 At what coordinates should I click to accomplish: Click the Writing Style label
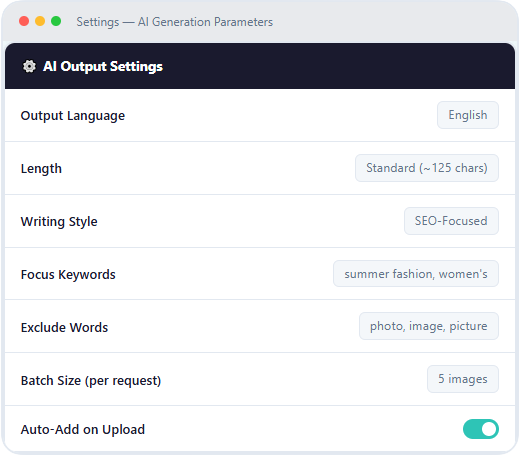(59, 222)
